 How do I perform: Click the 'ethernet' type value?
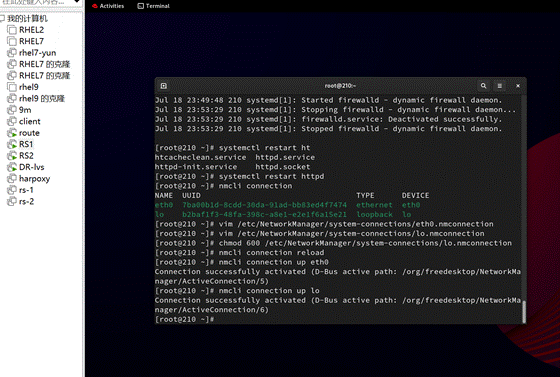coord(374,205)
